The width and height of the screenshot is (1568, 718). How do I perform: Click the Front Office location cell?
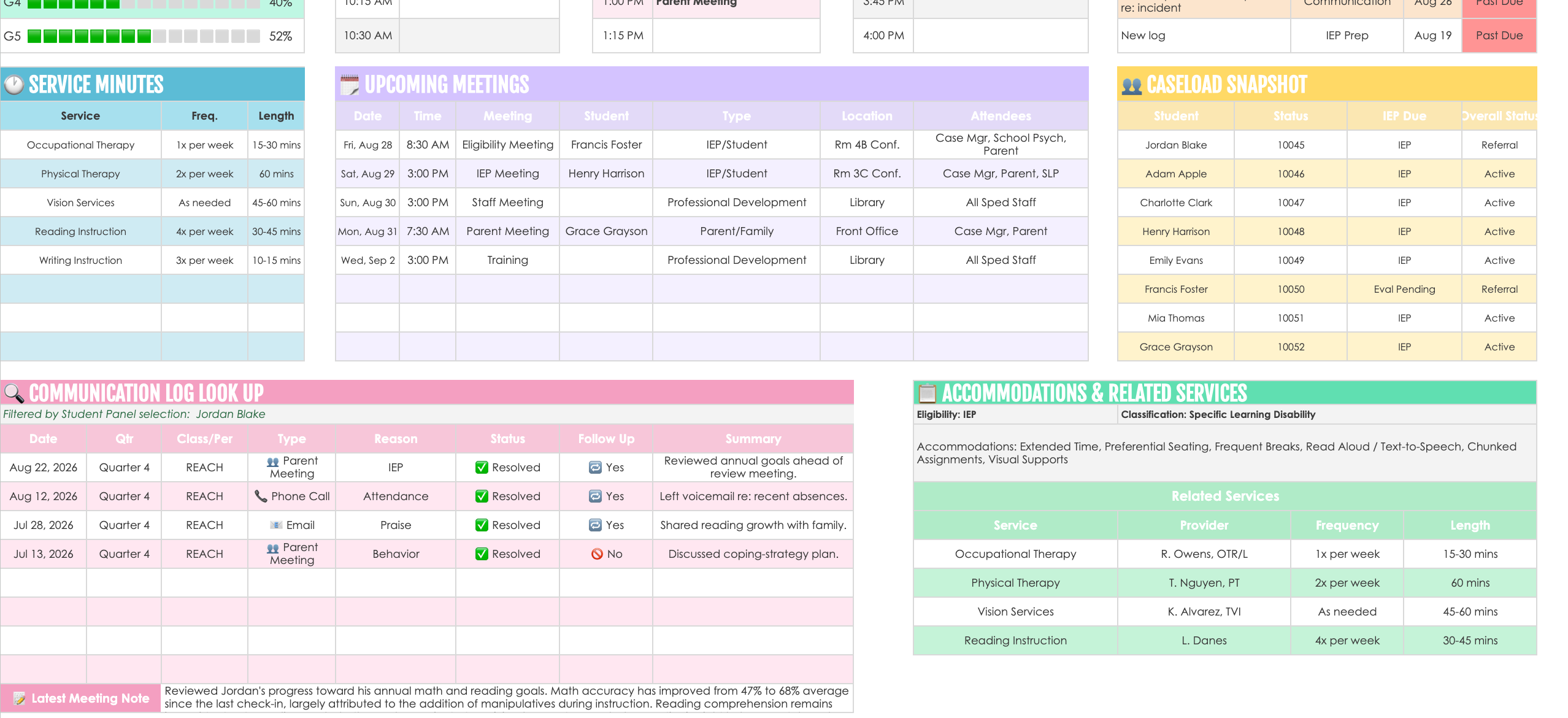pos(866,231)
